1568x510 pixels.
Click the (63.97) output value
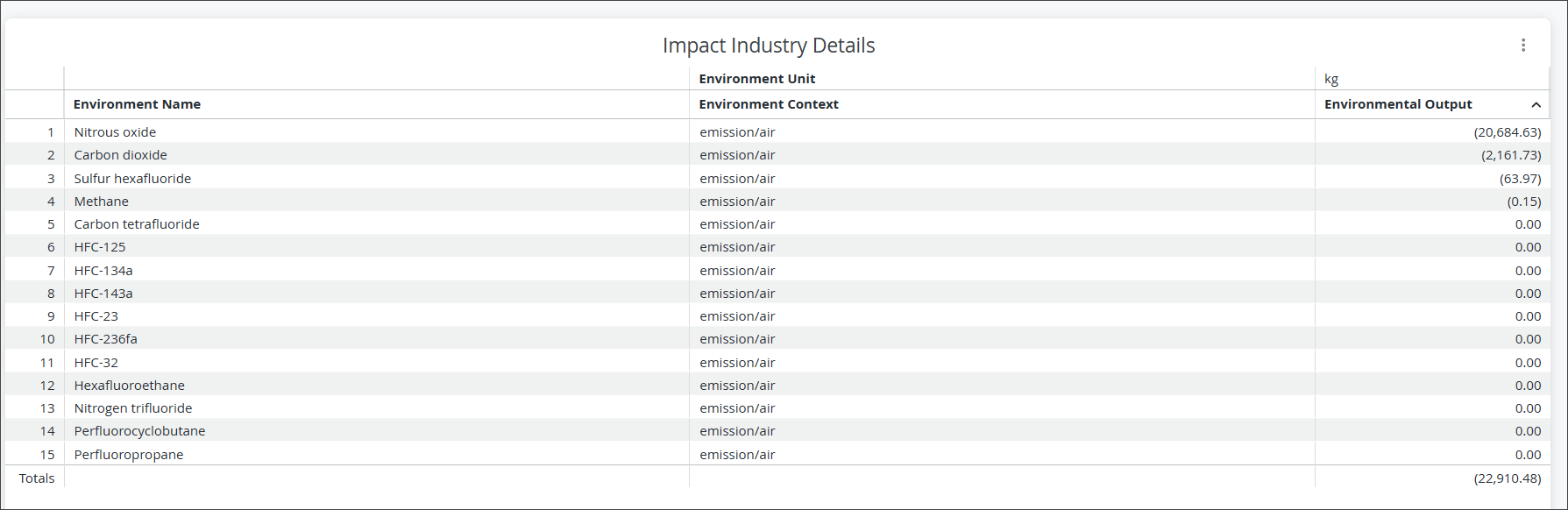[x=1520, y=179]
